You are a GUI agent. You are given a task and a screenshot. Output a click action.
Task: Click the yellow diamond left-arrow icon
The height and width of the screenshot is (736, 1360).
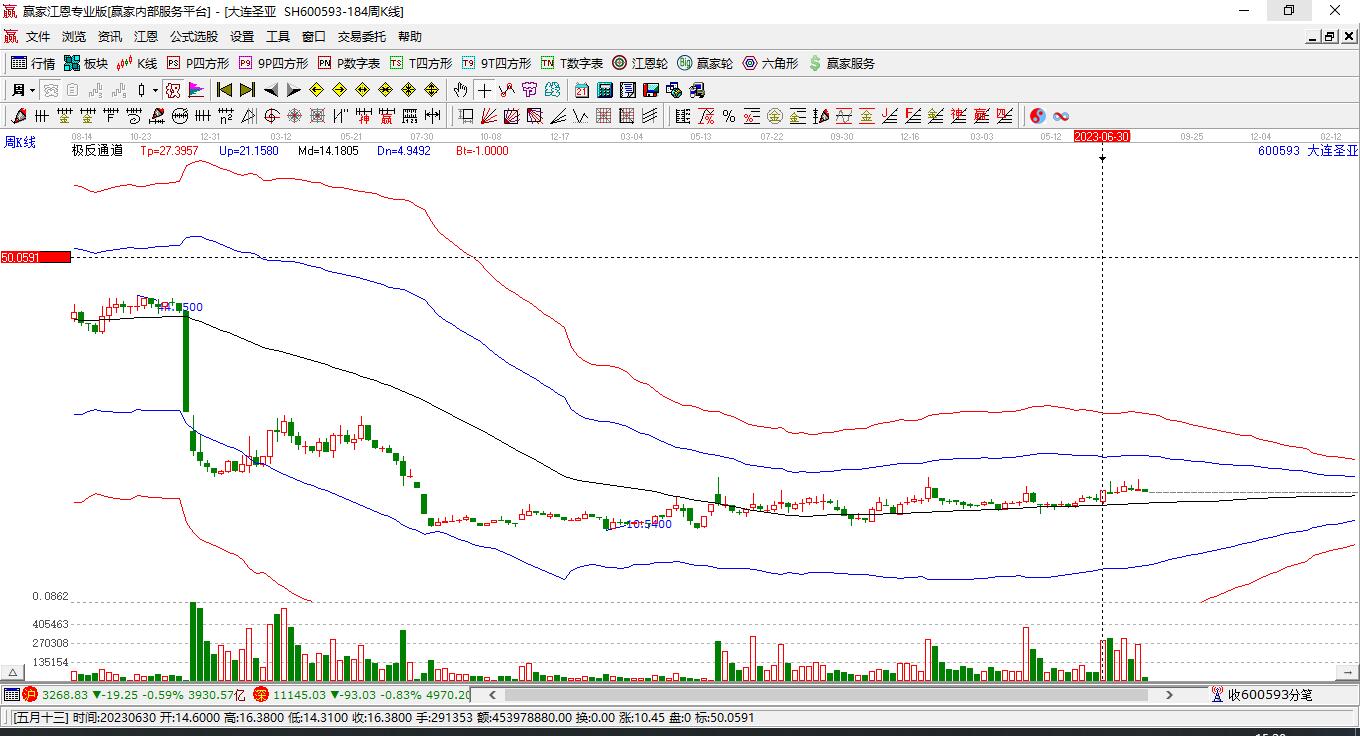pos(316,90)
